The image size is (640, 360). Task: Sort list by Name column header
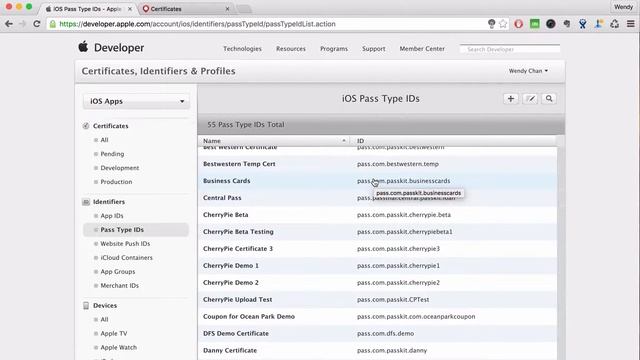pos(273,140)
